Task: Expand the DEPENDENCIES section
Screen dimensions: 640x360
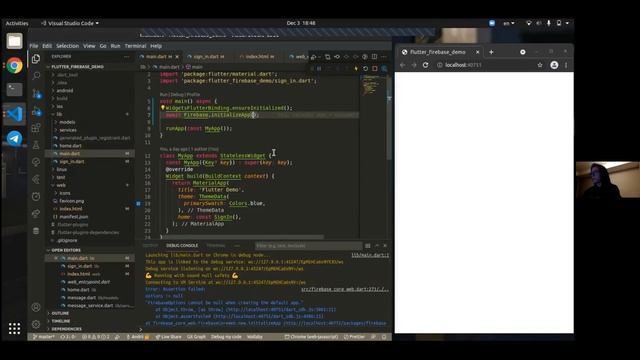Action: (x=66, y=329)
